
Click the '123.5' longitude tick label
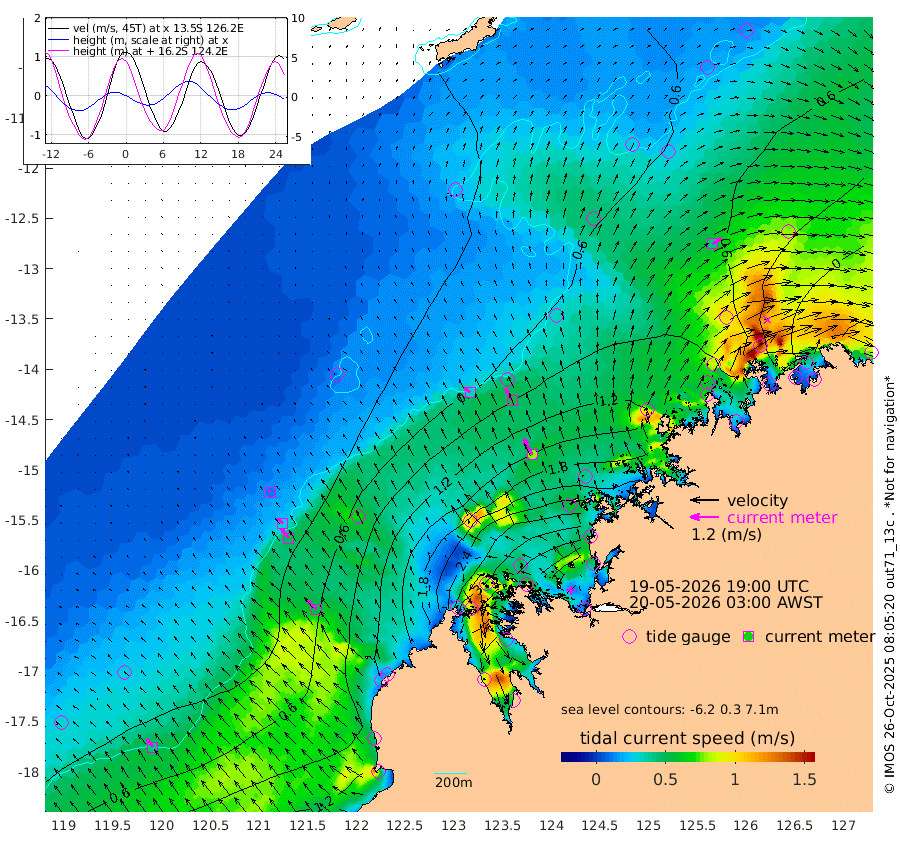tap(503, 826)
